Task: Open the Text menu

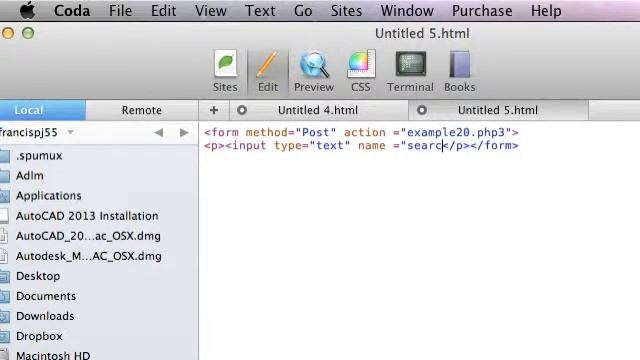Action: [x=260, y=11]
